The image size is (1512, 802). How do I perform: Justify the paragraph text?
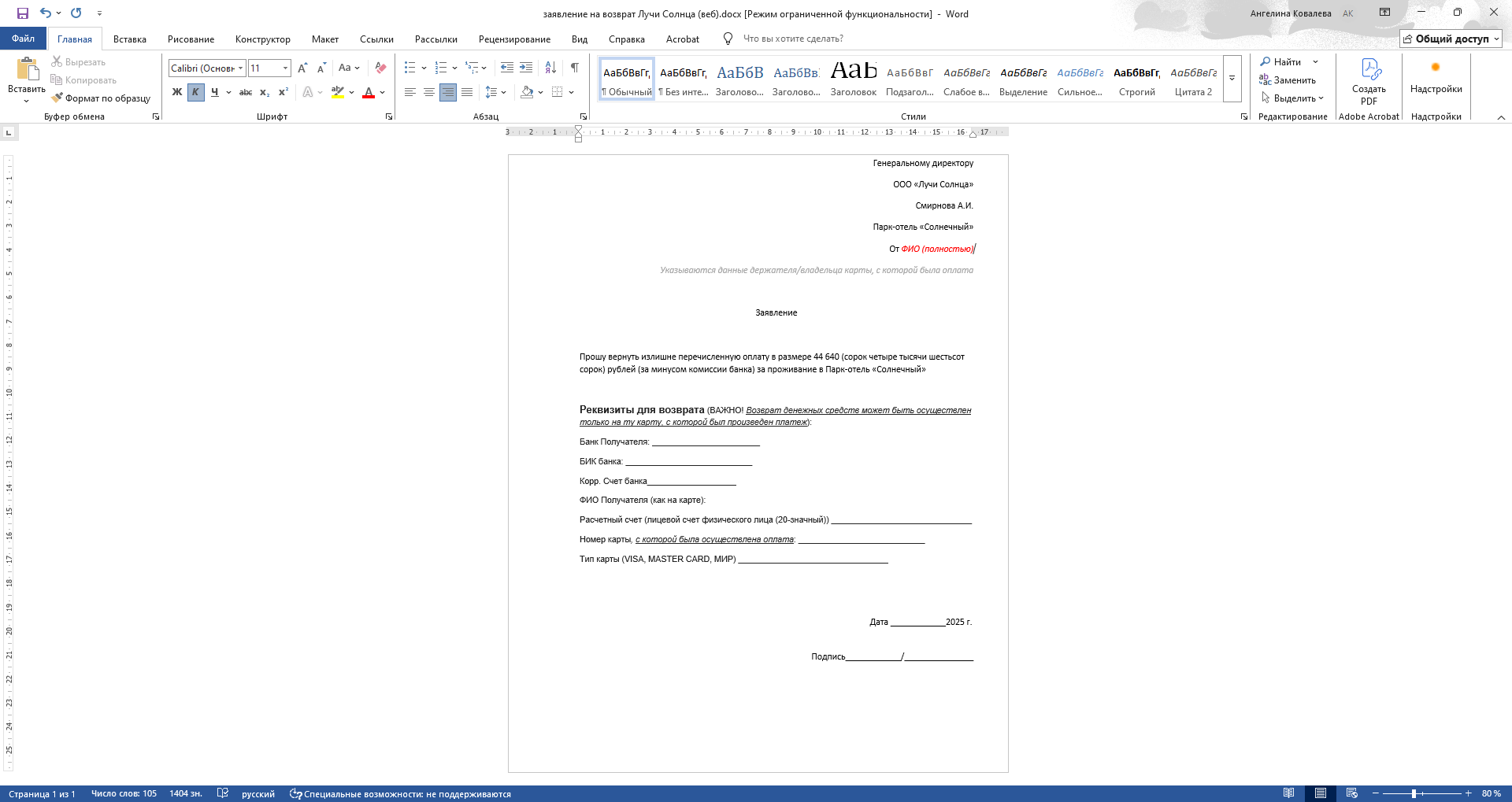pyautogui.click(x=466, y=92)
